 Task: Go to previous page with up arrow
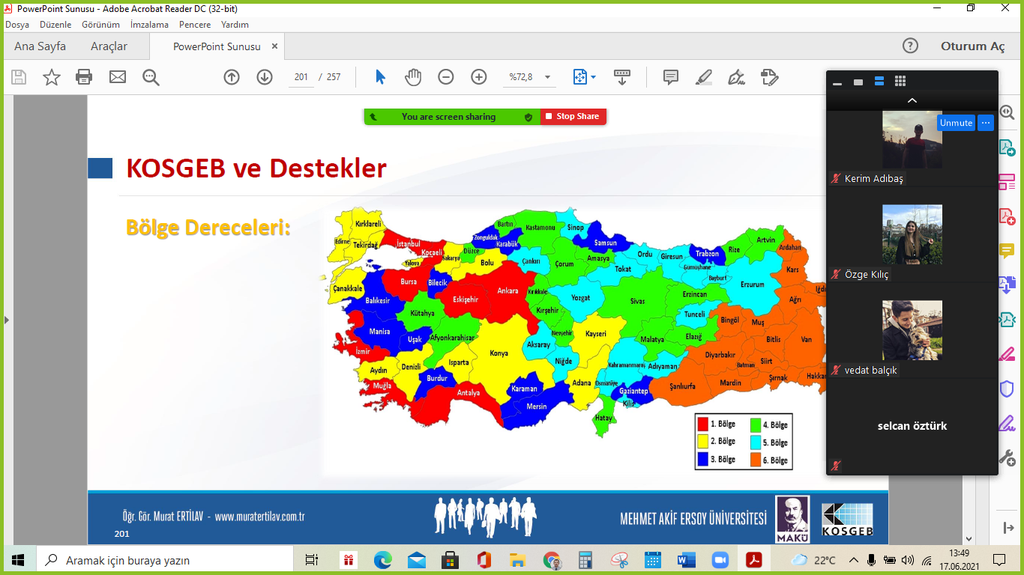[231, 77]
